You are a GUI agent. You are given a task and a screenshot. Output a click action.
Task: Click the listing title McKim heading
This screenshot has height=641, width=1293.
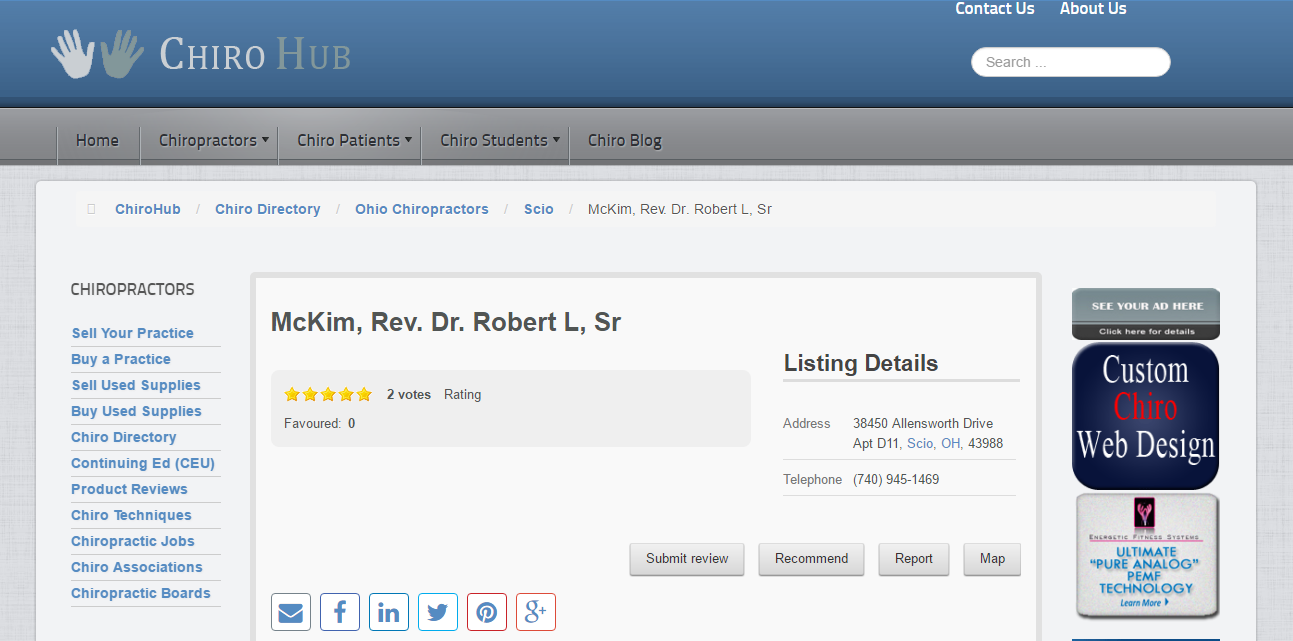coord(446,322)
